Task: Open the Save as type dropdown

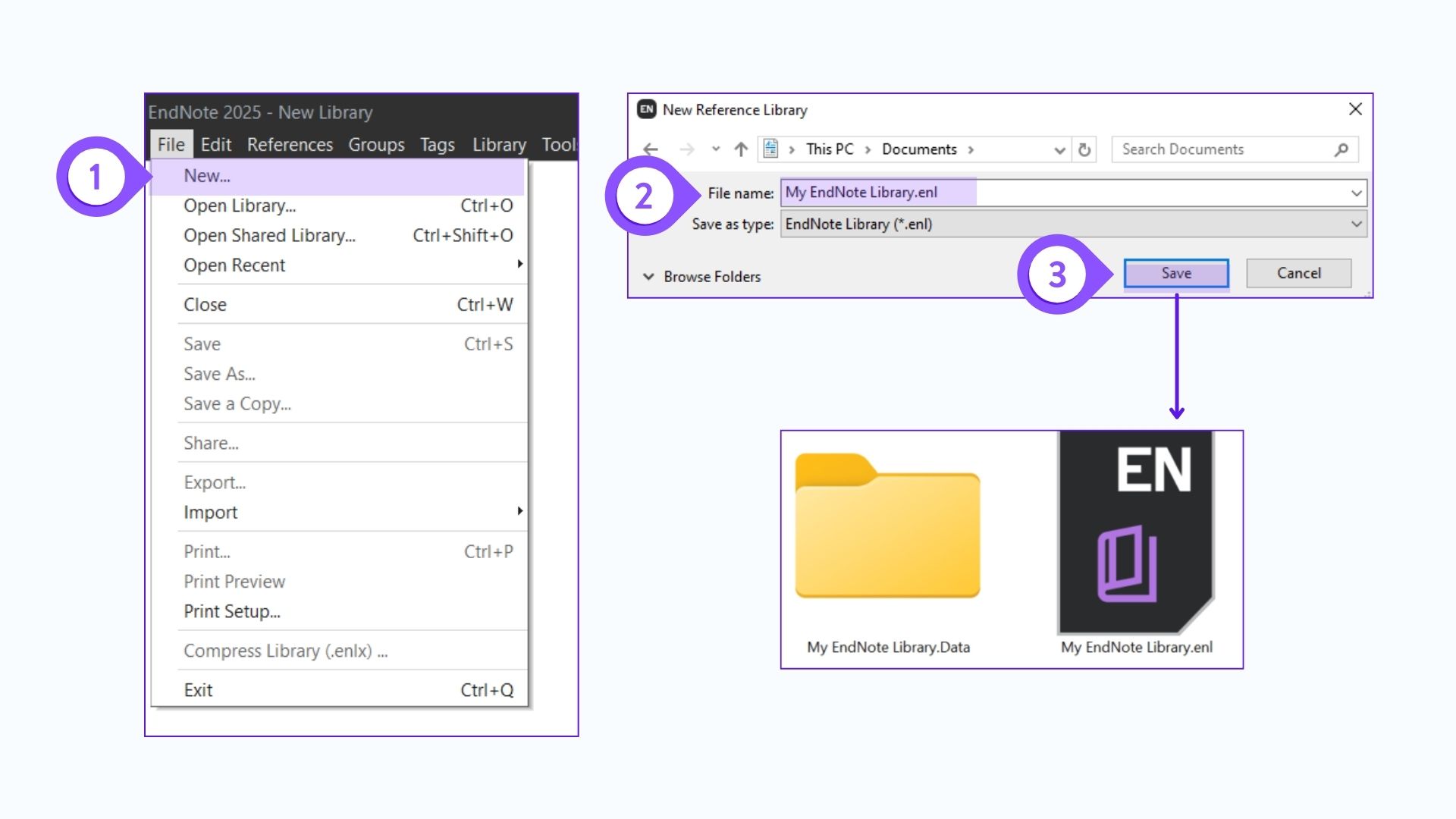Action: coord(1356,224)
